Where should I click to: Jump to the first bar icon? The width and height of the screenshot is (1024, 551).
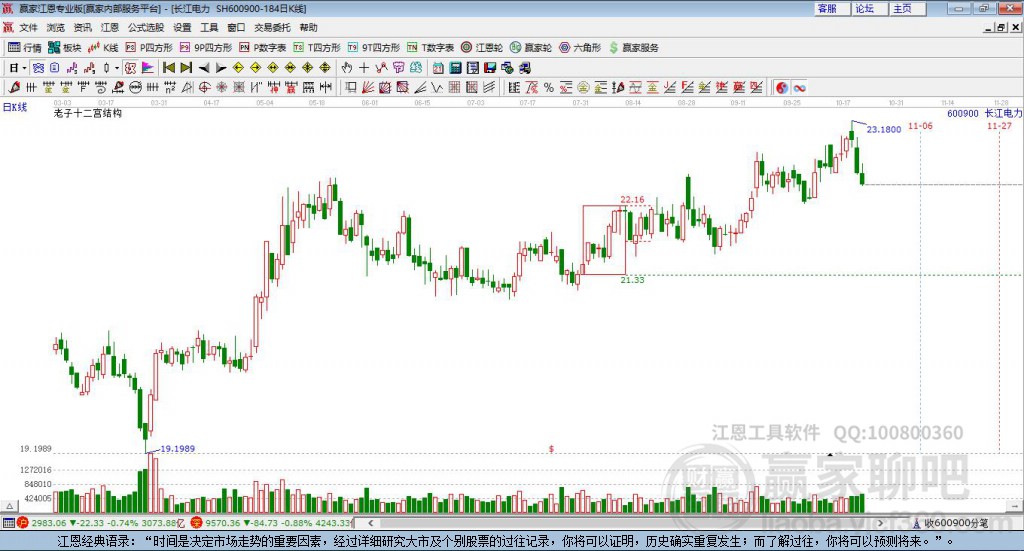coord(168,68)
